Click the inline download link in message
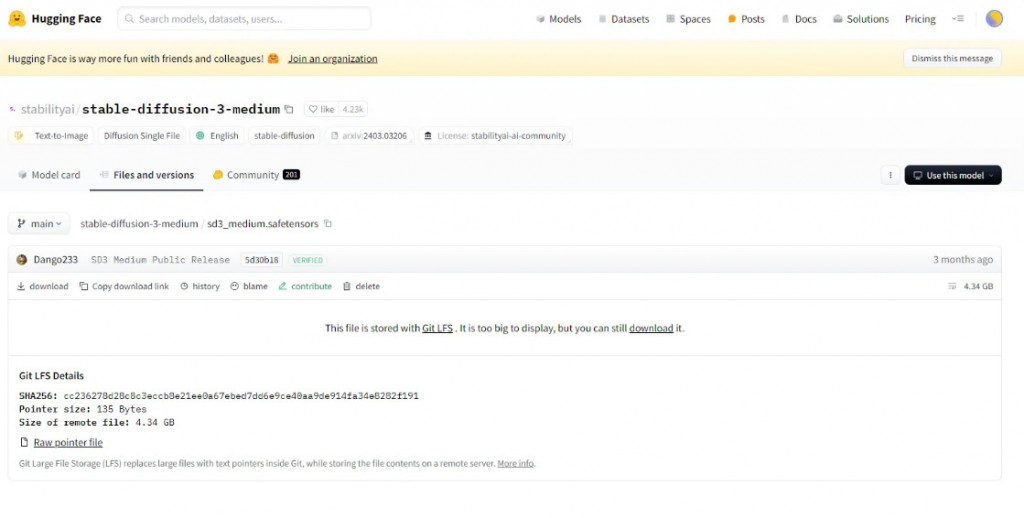Screen dimensions: 1024x518 pos(650,328)
